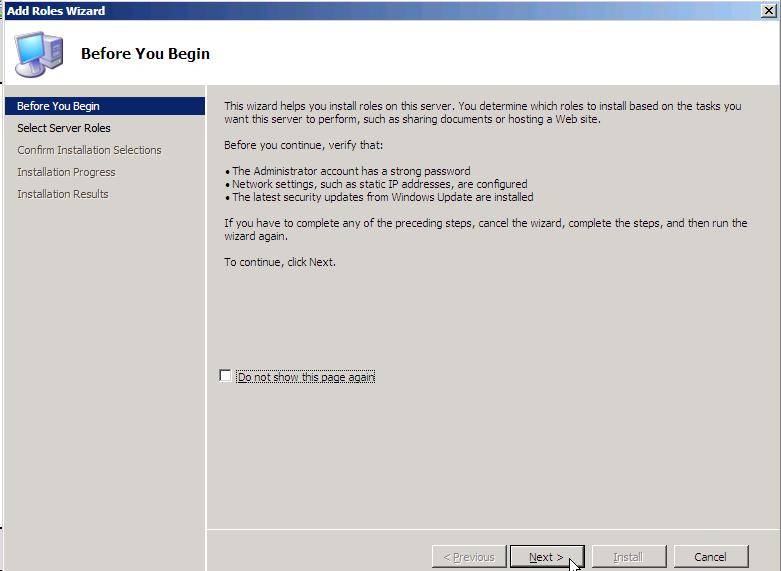Click the 'Before You Begin' page heading
Image resolution: width=781 pixels, height=571 pixels.
(x=145, y=53)
